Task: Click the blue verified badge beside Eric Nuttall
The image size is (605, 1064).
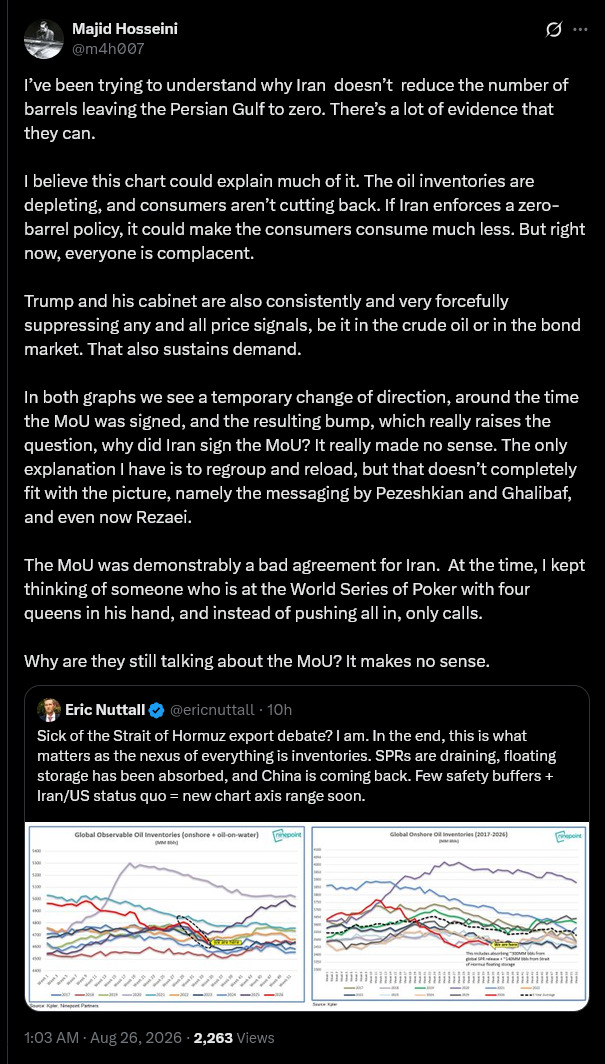Action: click(156, 710)
